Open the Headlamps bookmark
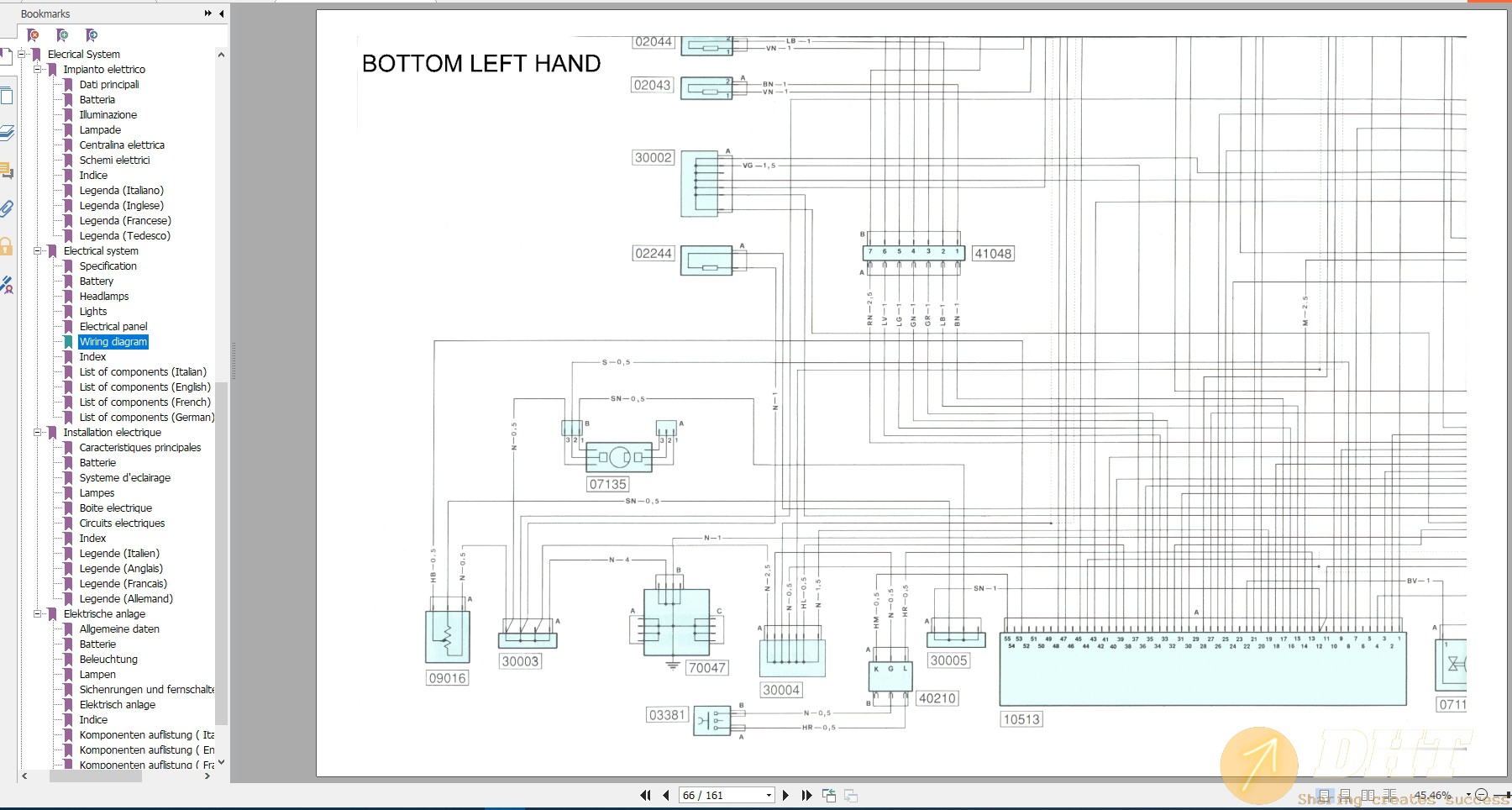Viewport: 1512px width, 810px height. 104,296
